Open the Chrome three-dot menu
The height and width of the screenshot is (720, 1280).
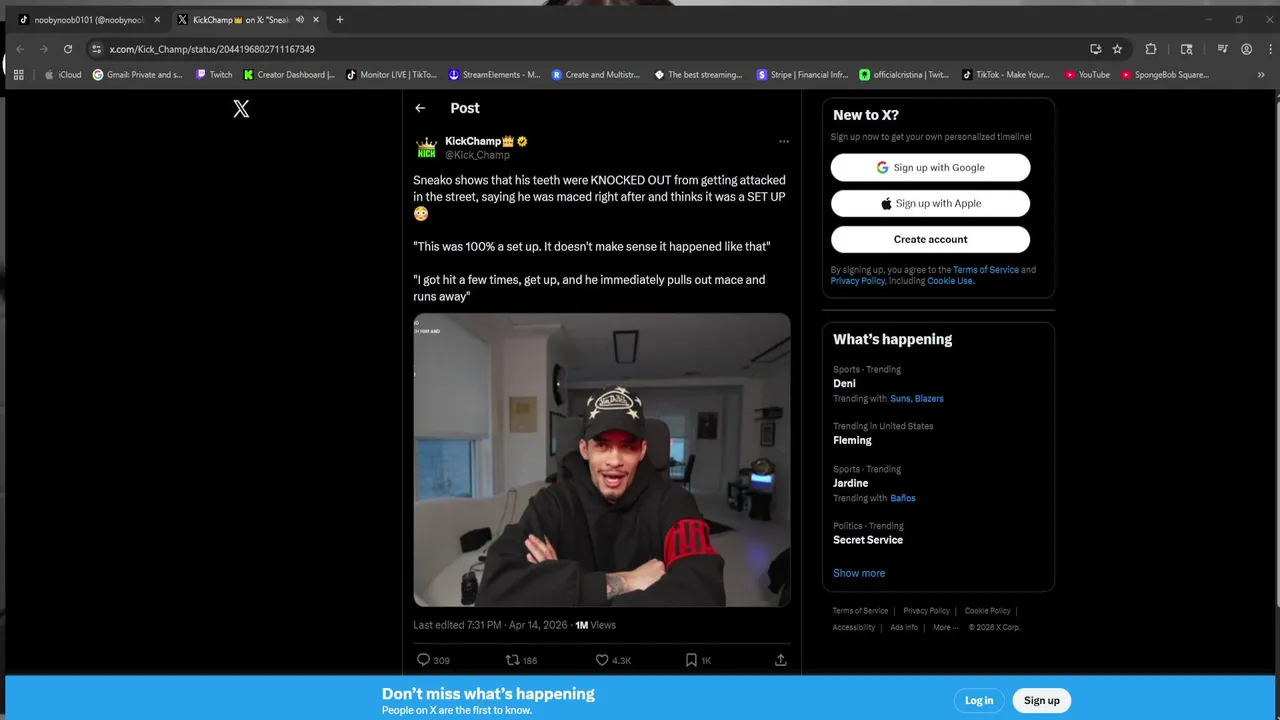point(1270,49)
